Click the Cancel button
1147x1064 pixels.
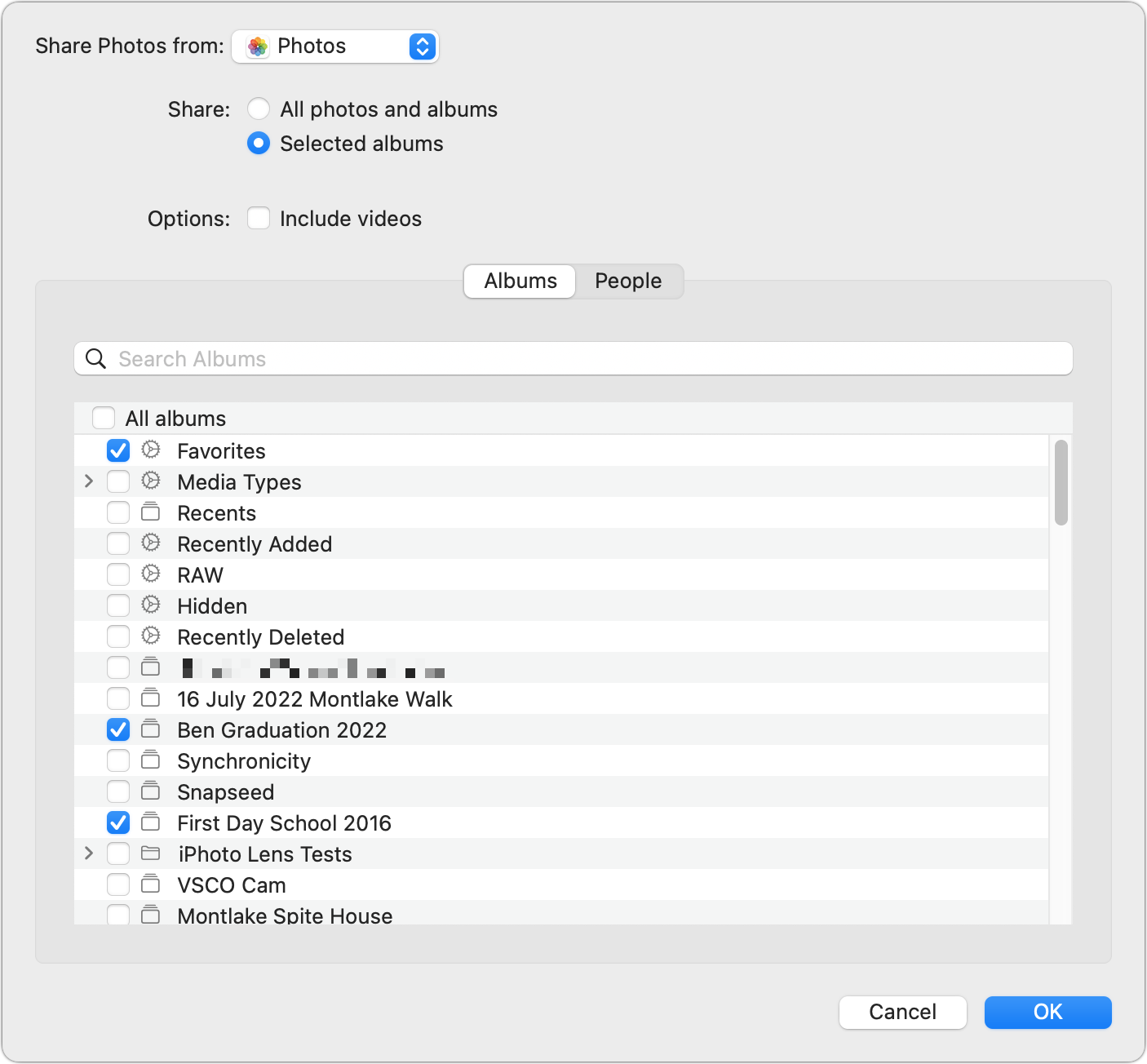click(902, 1012)
